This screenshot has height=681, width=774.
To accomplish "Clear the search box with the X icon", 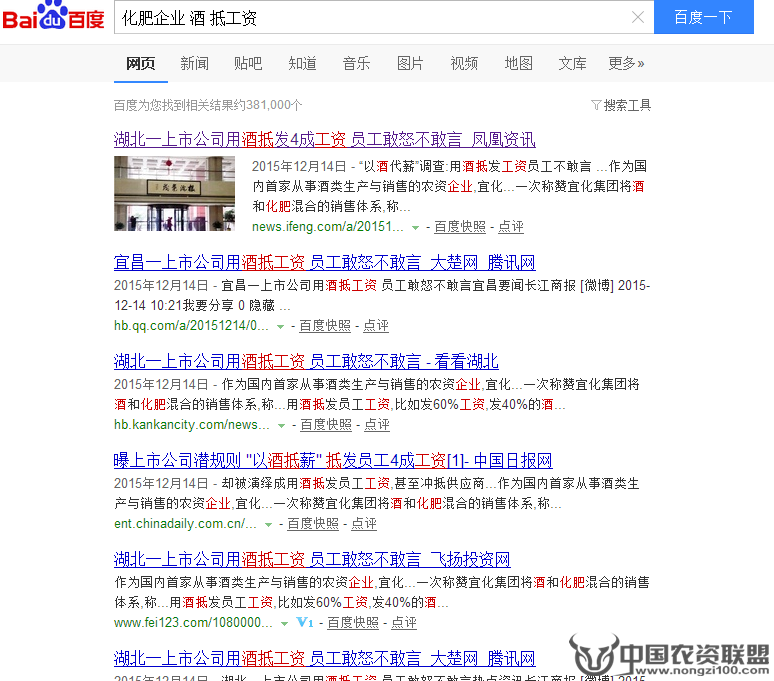I will point(638,18).
